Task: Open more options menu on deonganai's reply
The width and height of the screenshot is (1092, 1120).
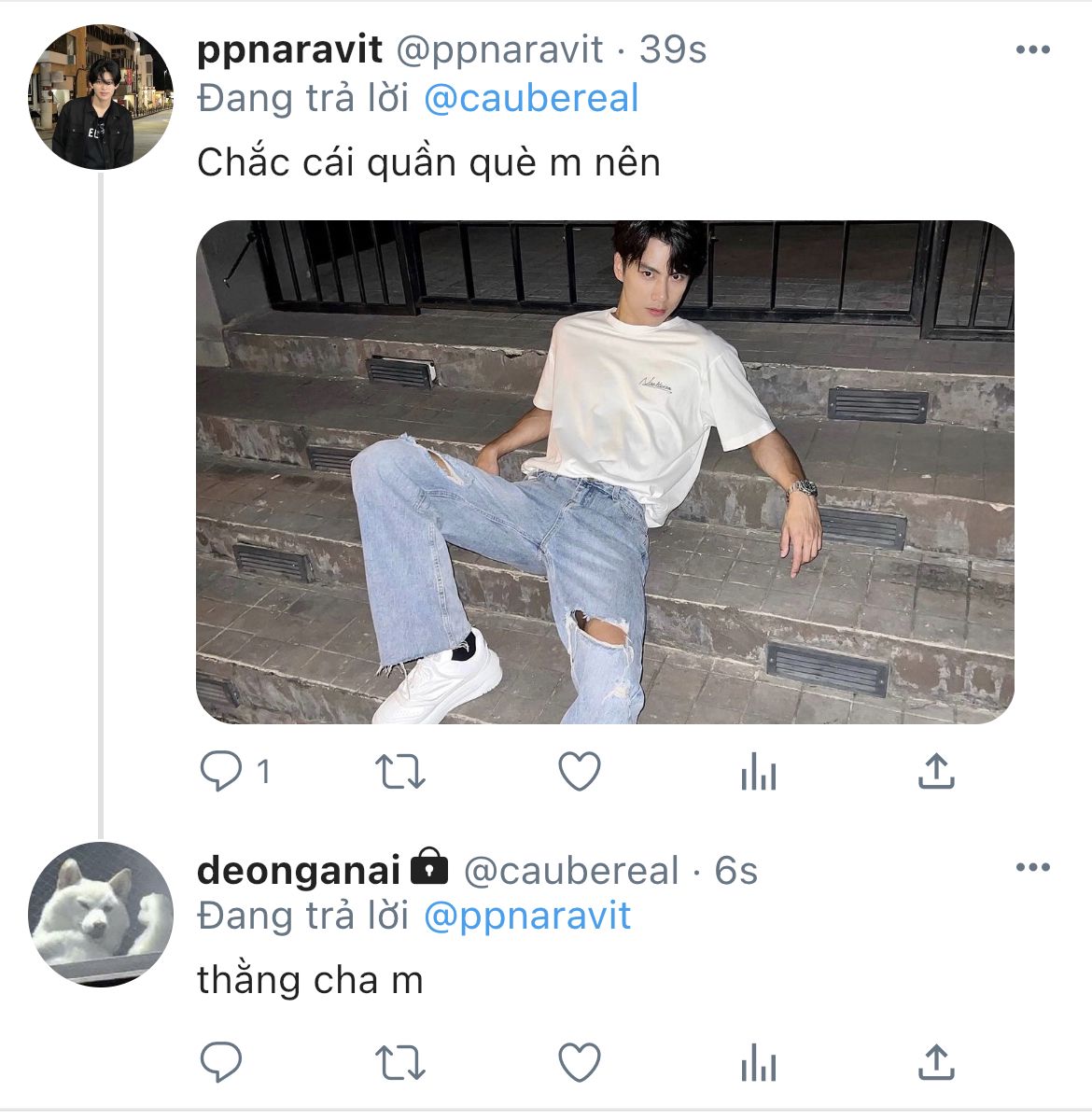Action: tap(1032, 868)
